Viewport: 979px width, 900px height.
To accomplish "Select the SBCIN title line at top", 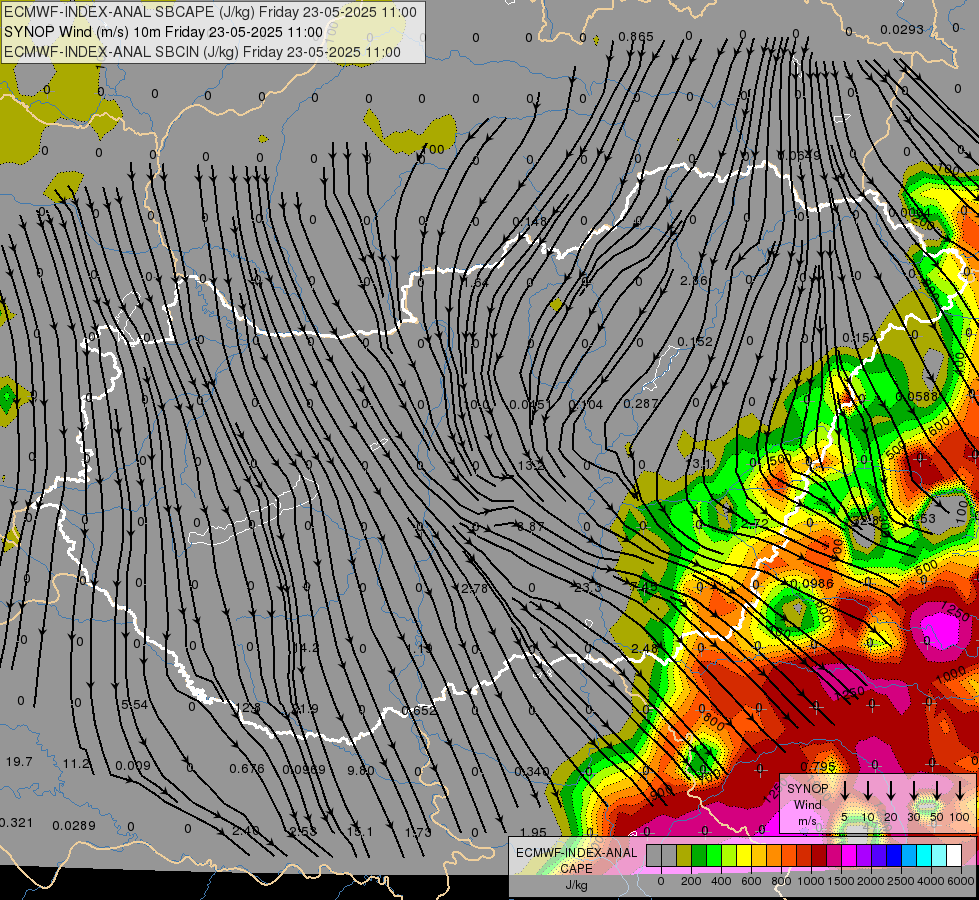I will click(x=202, y=52).
